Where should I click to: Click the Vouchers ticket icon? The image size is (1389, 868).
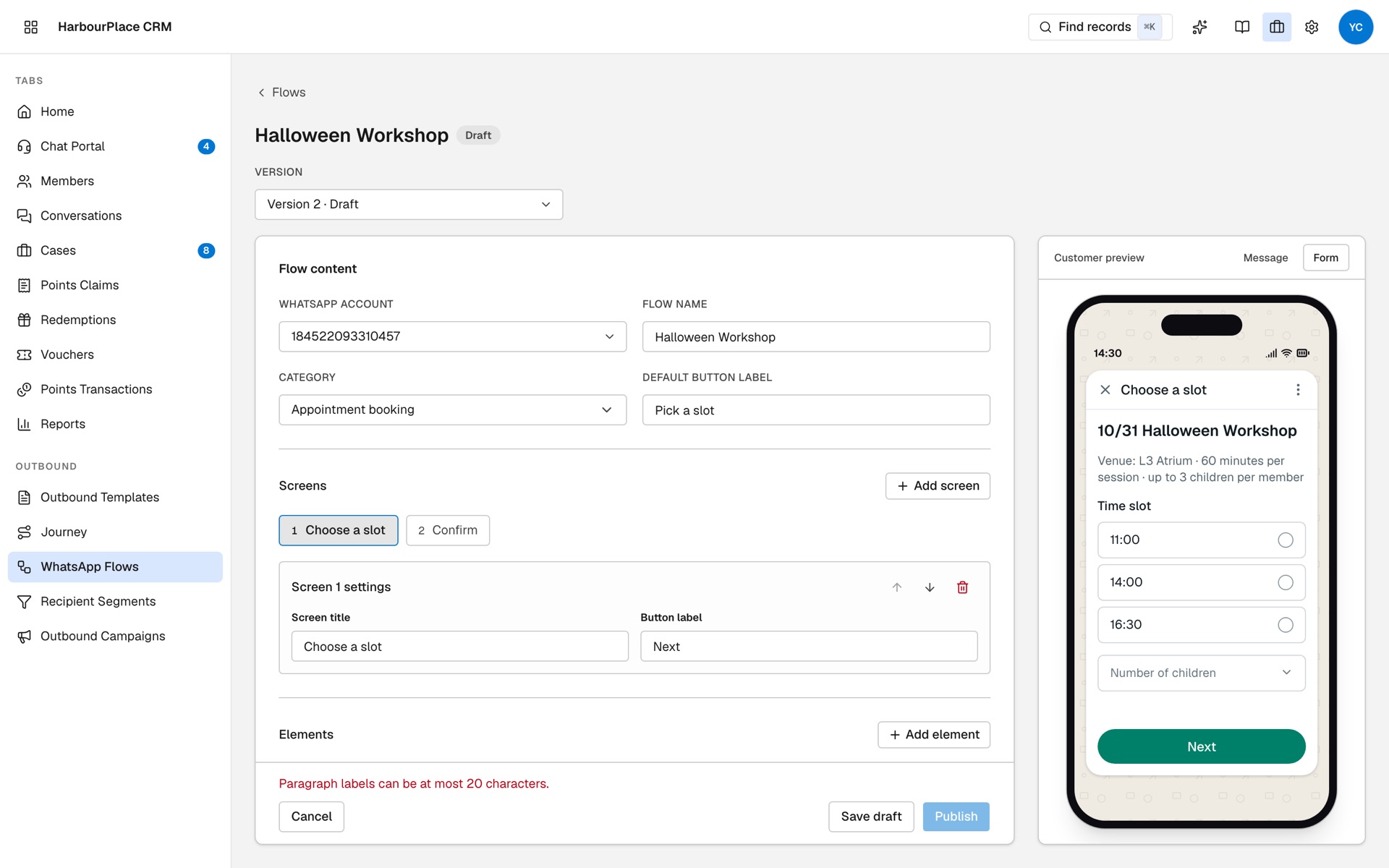coord(25,354)
